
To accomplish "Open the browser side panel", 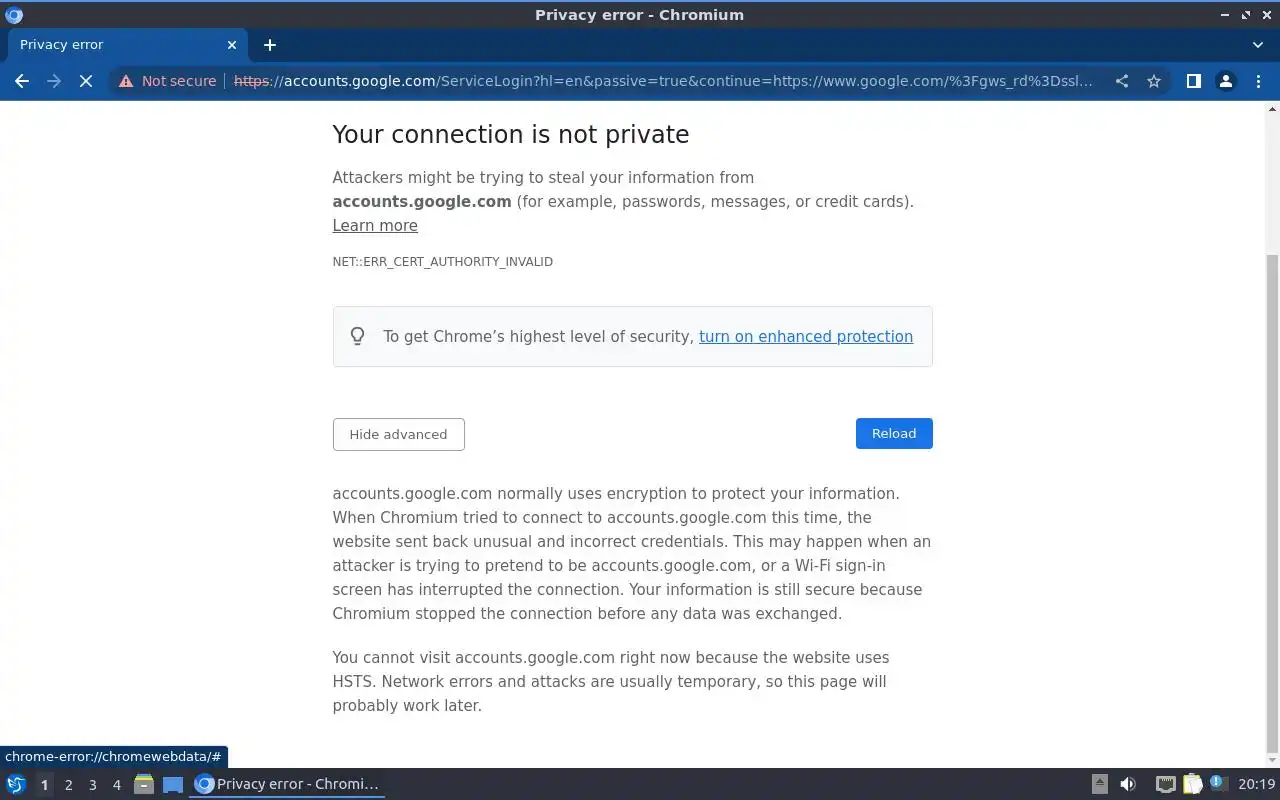I will pyautogui.click(x=1193, y=81).
